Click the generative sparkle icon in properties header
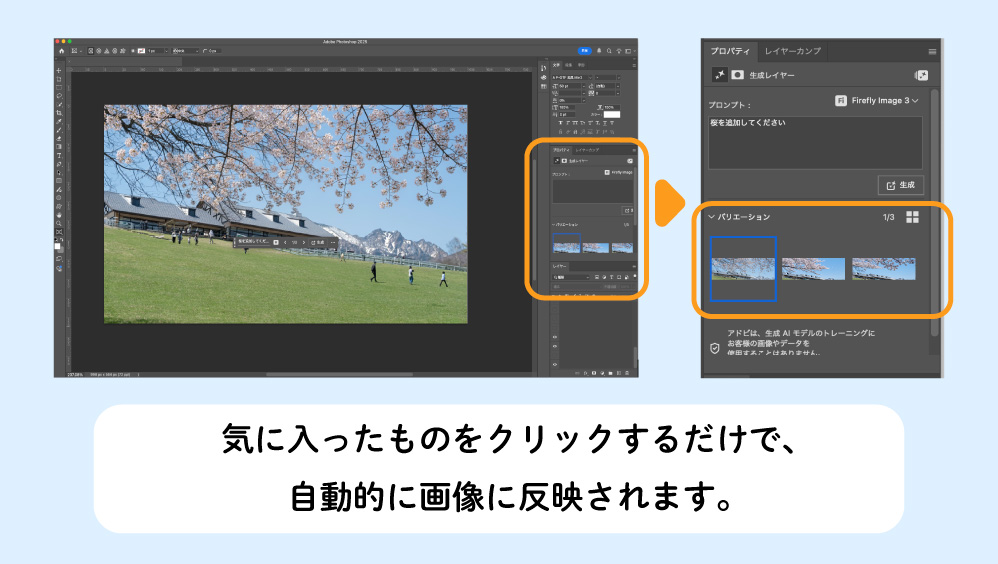998x564 pixels. click(719, 75)
